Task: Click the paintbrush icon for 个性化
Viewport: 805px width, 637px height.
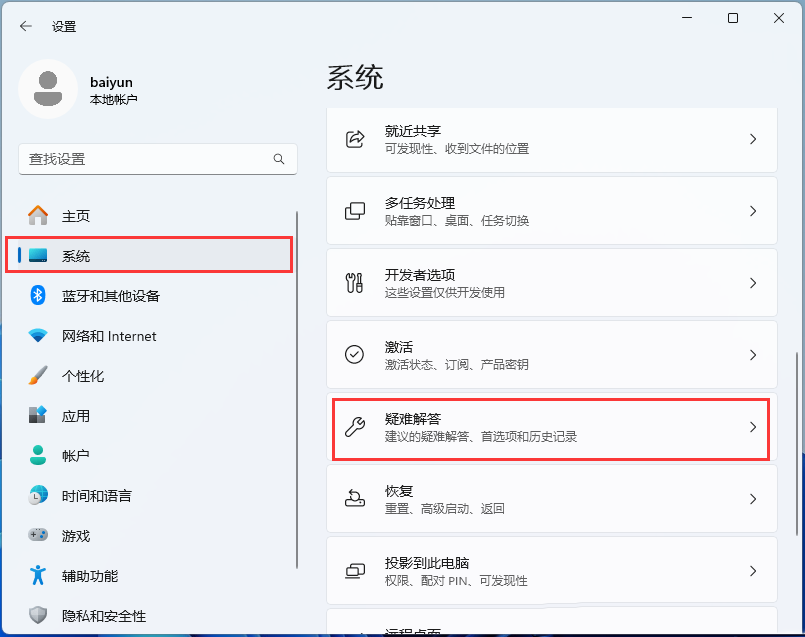Action: 37,376
